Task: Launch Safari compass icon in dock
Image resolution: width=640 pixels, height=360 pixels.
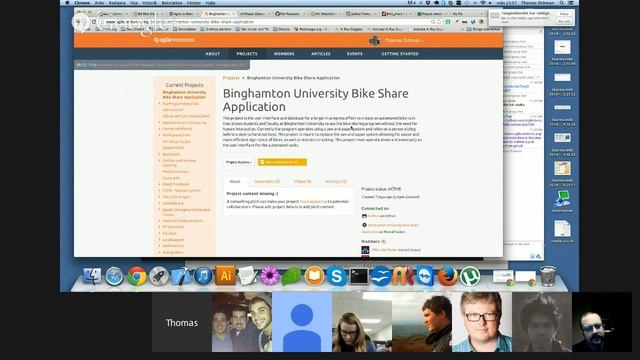Action: click(x=114, y=277)
